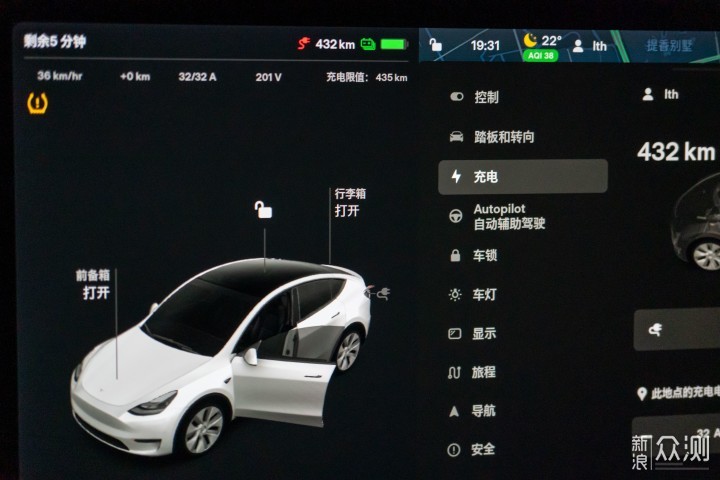This screenshot has width=720, height=480.
Task: Tap the 201 V voltage value
Action: (x=269, y=77)
